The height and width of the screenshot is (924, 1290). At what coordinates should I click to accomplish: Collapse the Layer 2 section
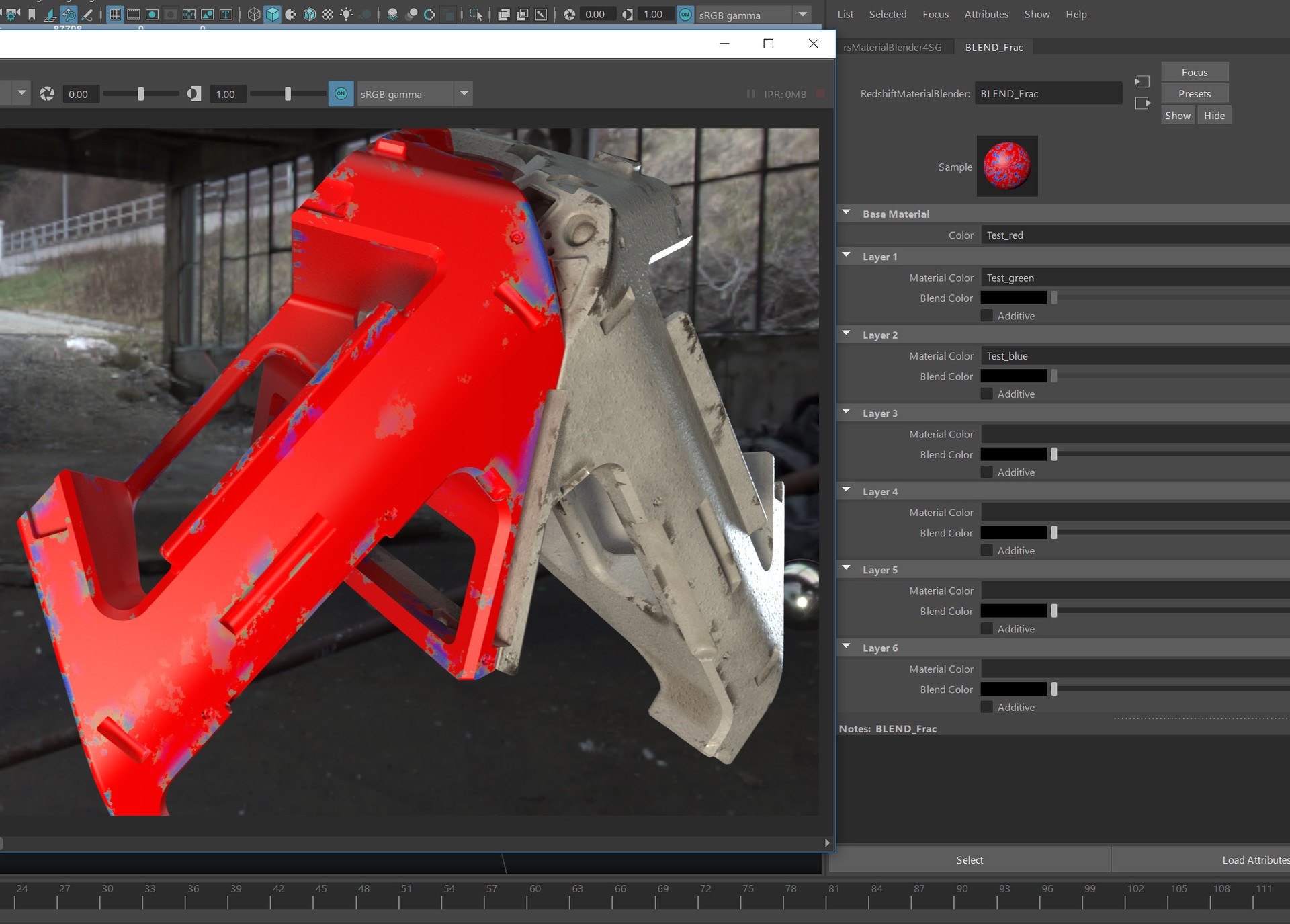coord(847,334)
